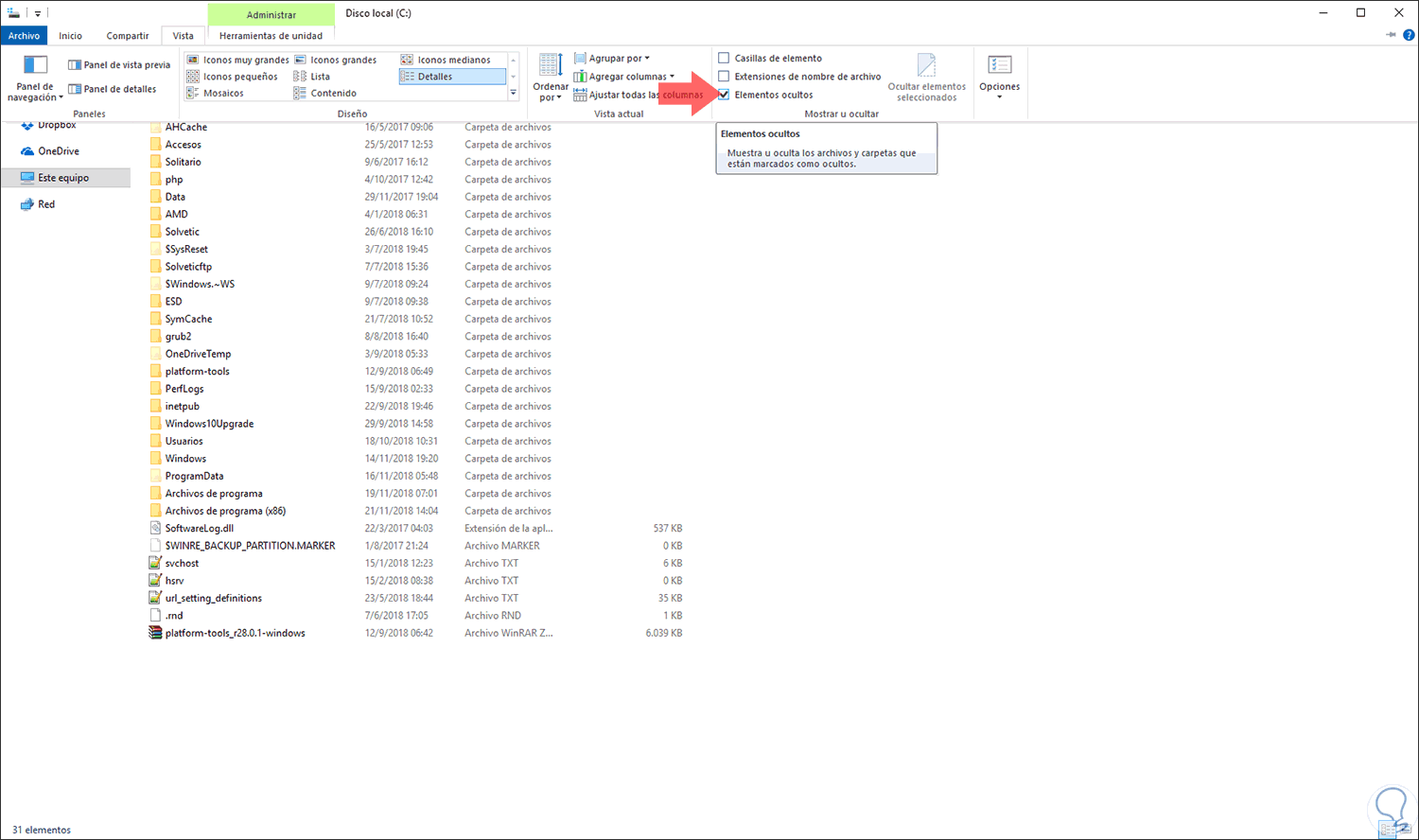Select Iconos muy grandes layout
Viewport: 1419px width, 840px height.
coord(237,60)
